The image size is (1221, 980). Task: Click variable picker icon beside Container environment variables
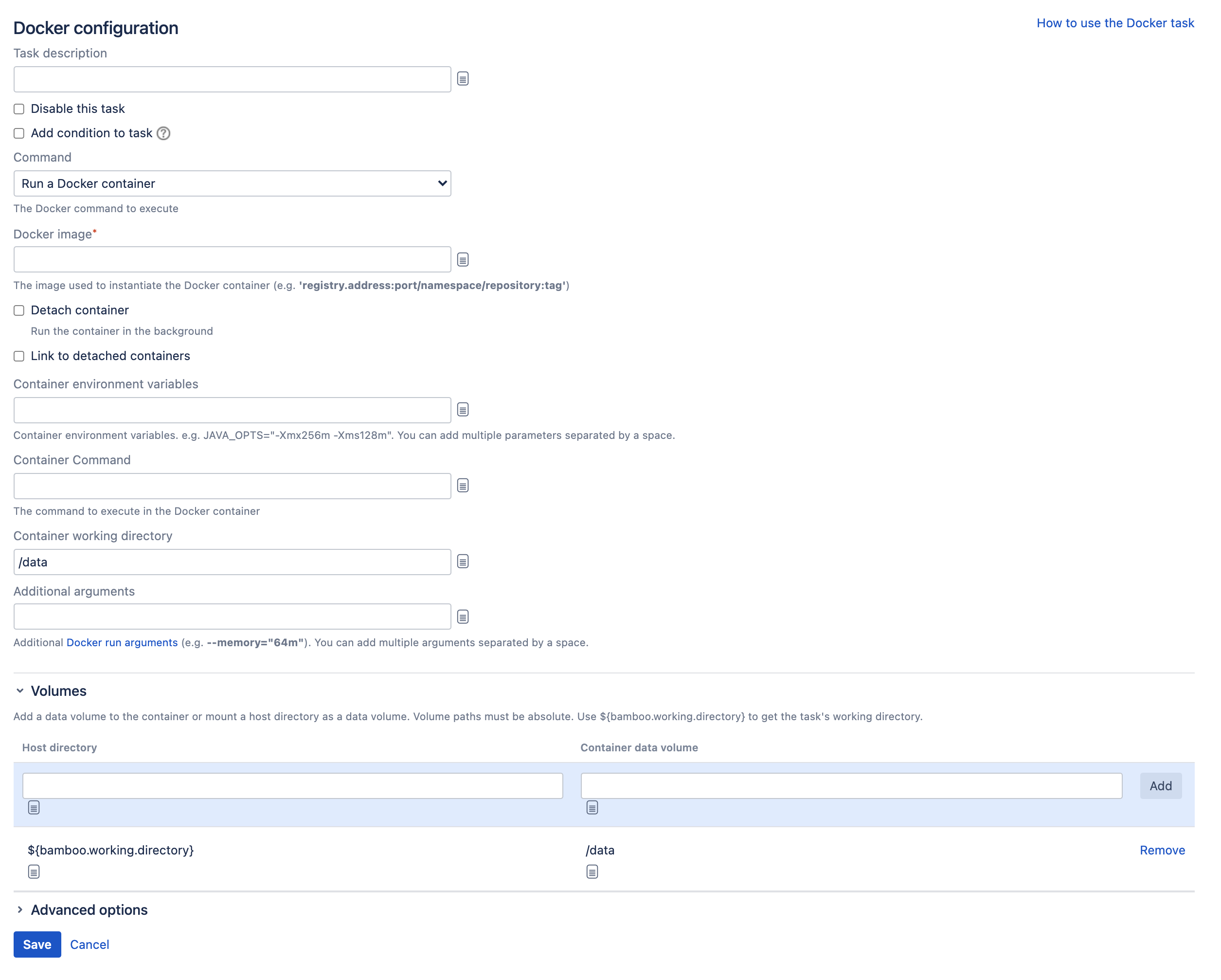(463, 410)
